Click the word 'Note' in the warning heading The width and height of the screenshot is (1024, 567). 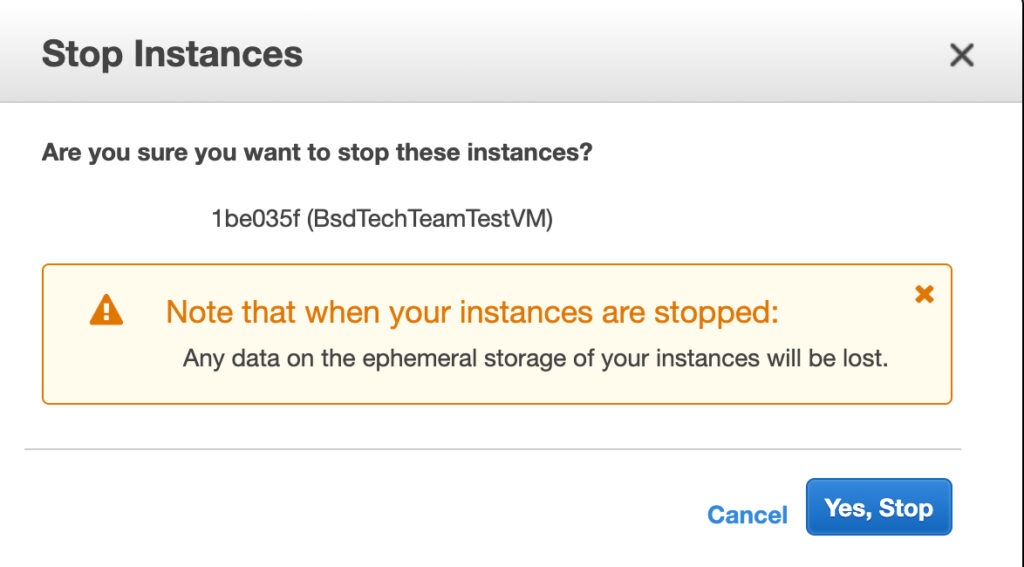[200, 312]
